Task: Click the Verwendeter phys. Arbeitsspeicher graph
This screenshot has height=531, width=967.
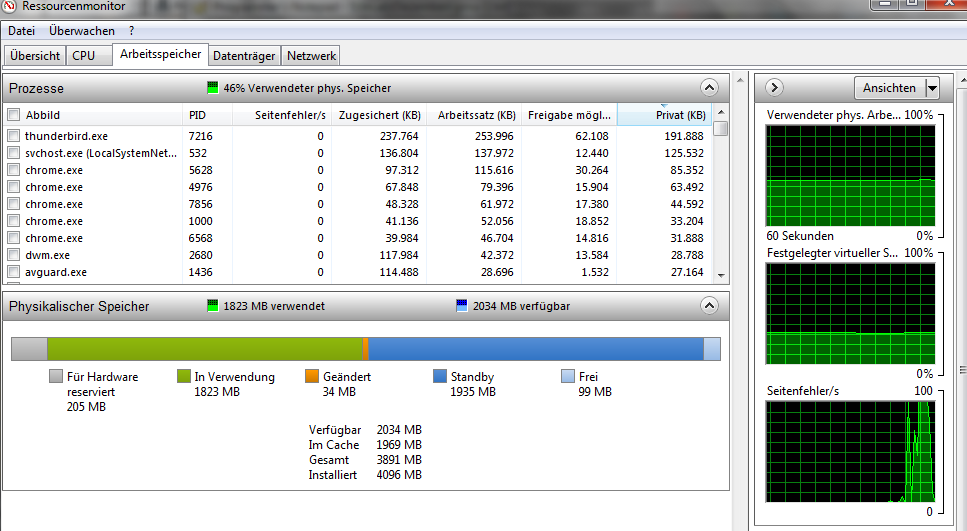Action: point(850,176)
